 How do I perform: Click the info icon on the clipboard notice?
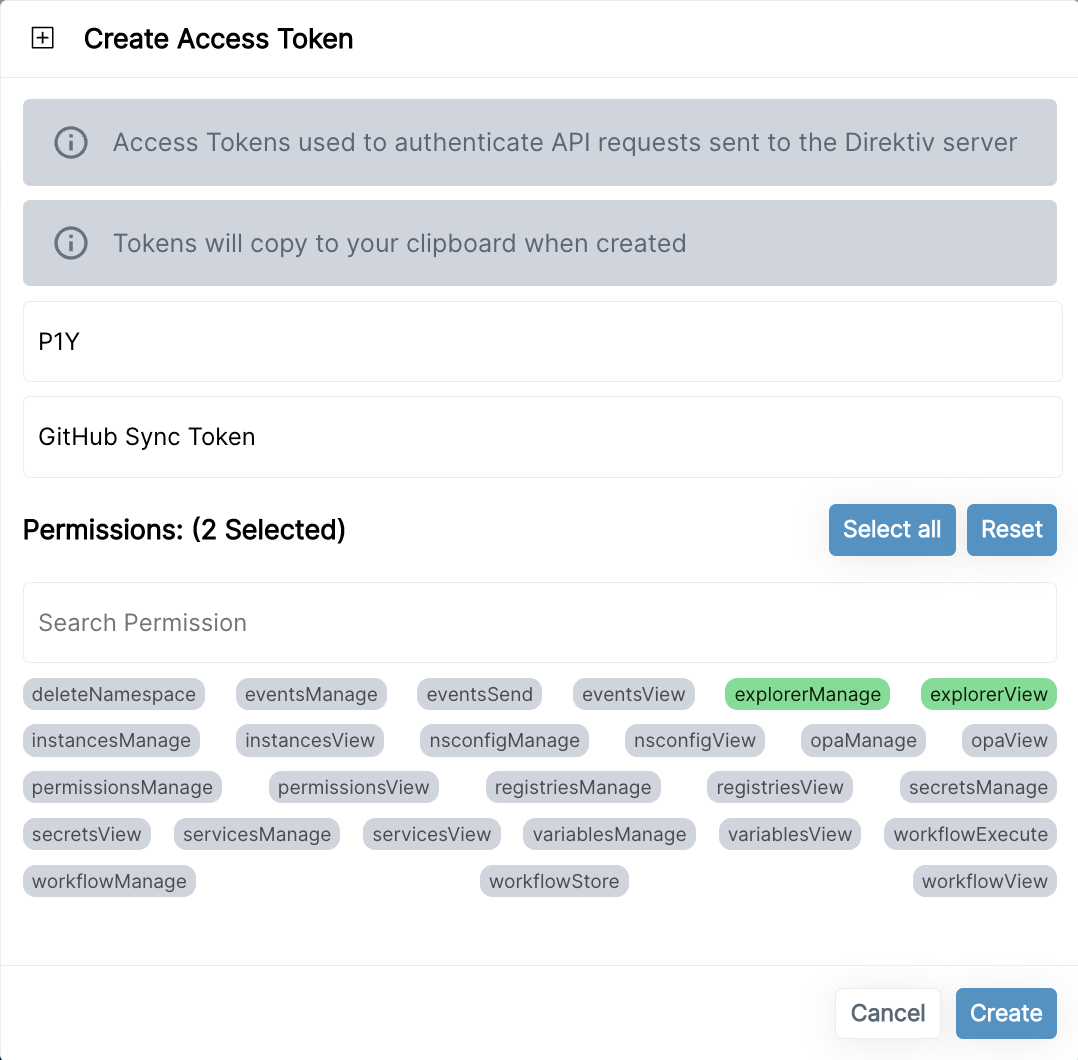pyautogui.click(x=71, y=243)
